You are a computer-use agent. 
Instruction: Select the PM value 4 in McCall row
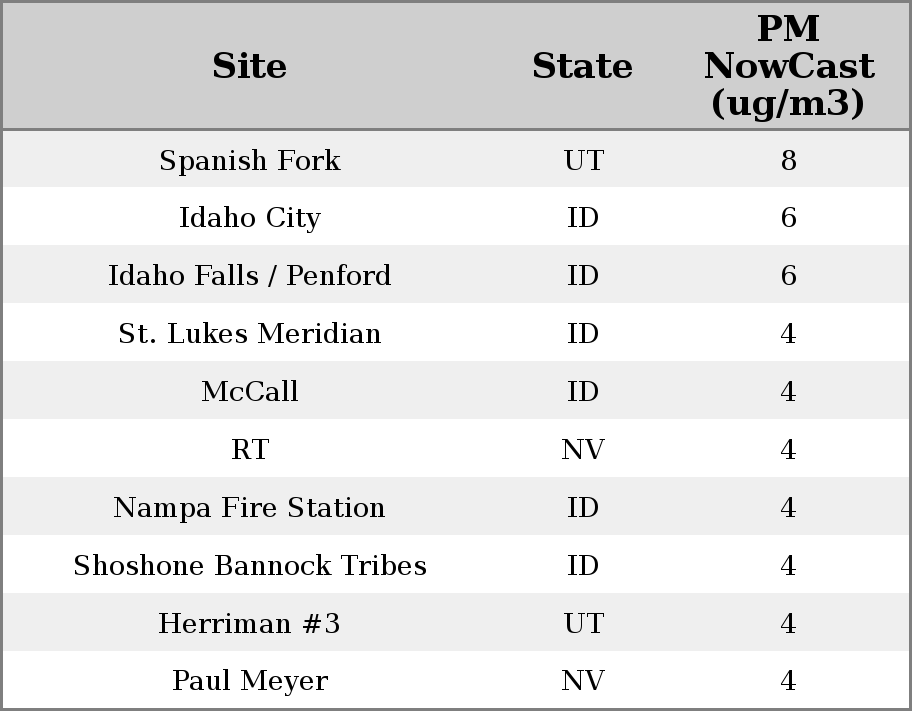coord(788,392)
